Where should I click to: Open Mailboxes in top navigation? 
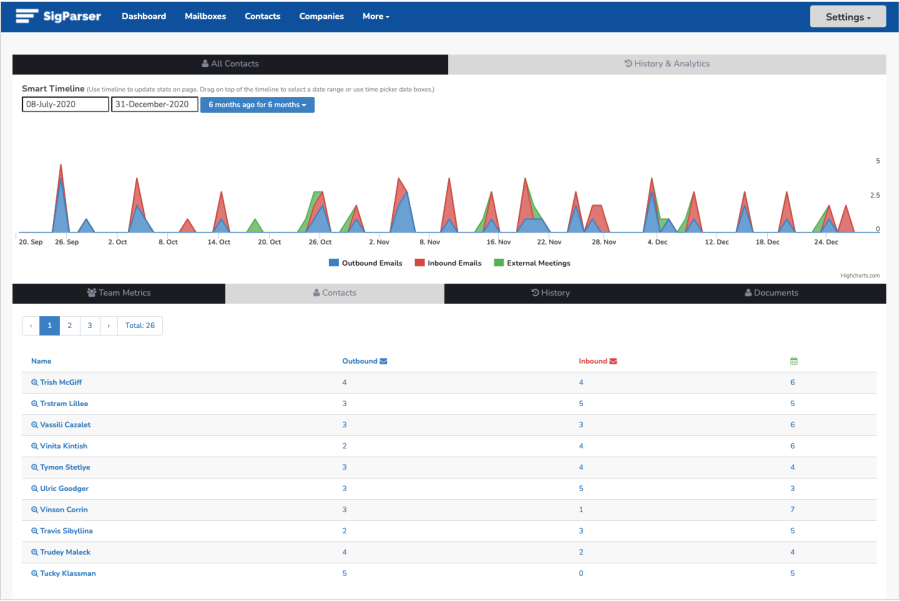pyautogui.click(x=205, y=16)
